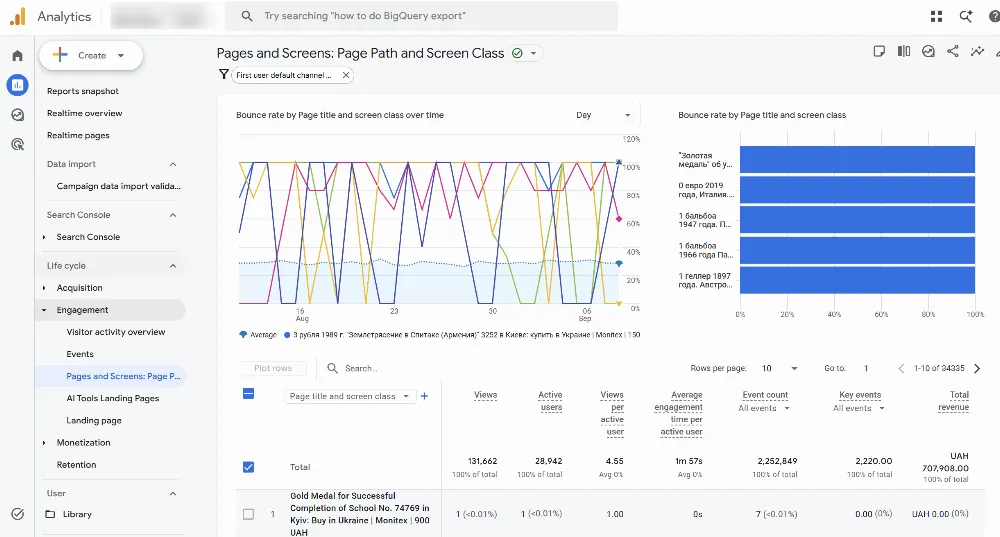Uncheck the Total row checkbox
The width and height of the screenshot is (1000, 537).
click(x=249, y=467)
